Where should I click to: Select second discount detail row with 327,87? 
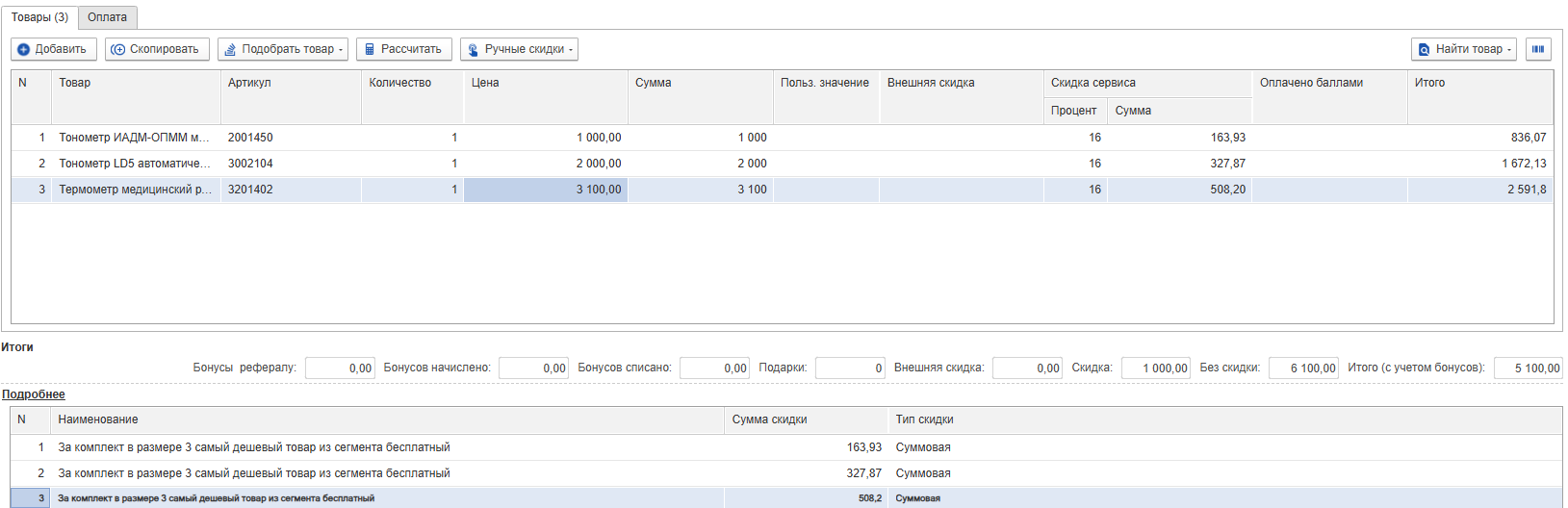pyautogui.click(x=785, y=473)
